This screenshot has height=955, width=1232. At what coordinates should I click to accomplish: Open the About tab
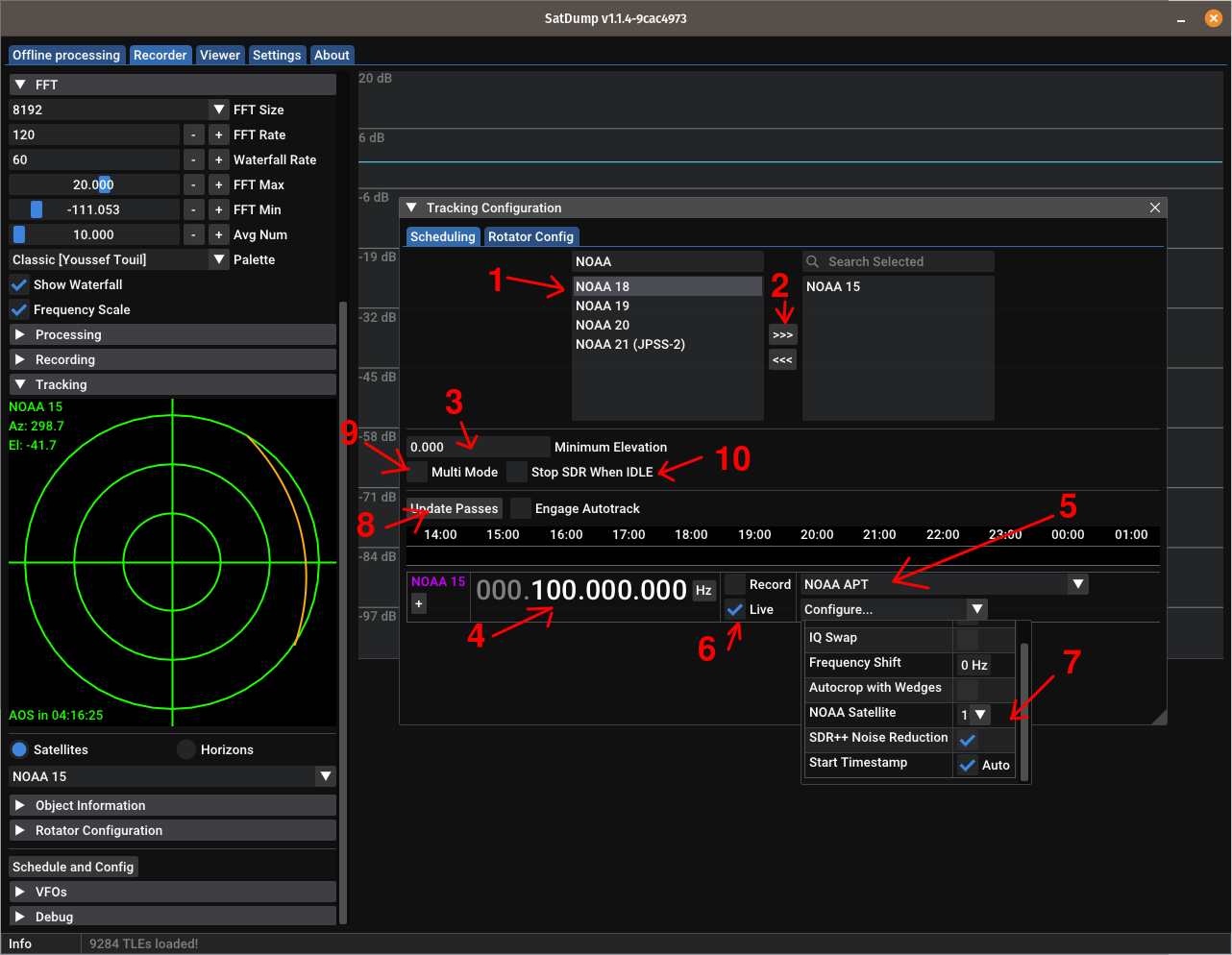click(x=332, y=55)
